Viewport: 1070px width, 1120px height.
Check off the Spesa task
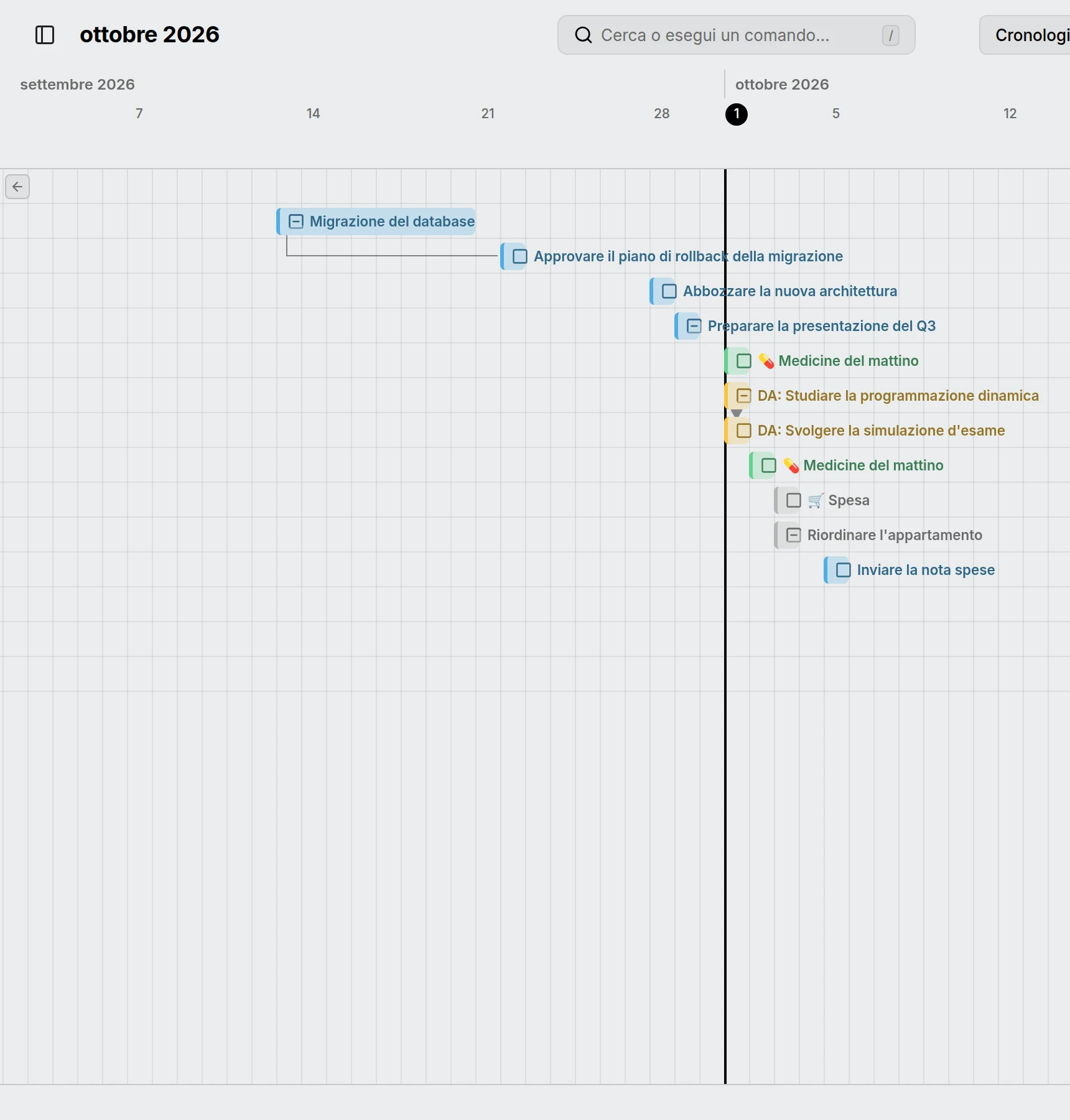click(x=794, y=500)
